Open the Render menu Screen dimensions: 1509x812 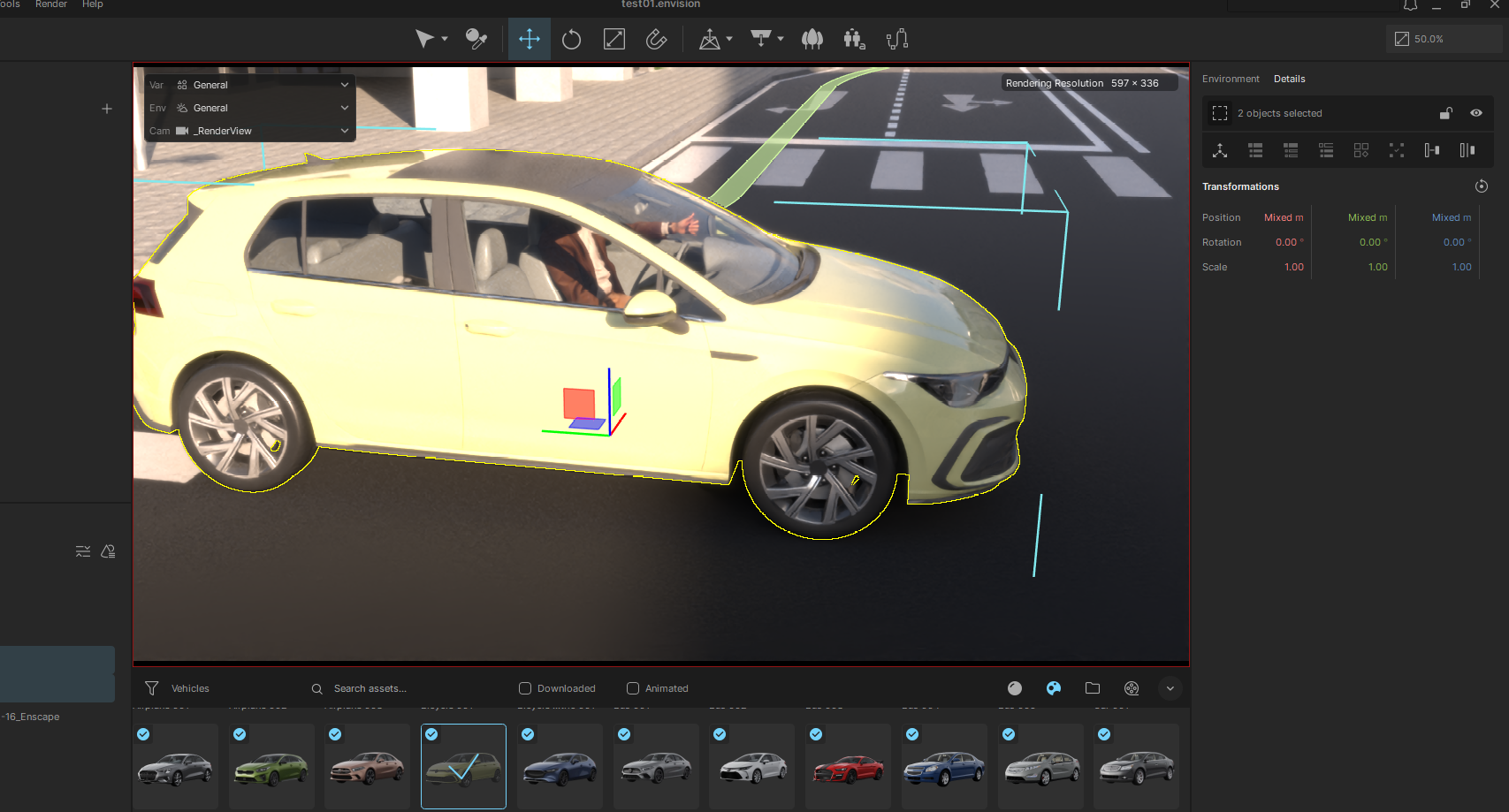point(51,4)
